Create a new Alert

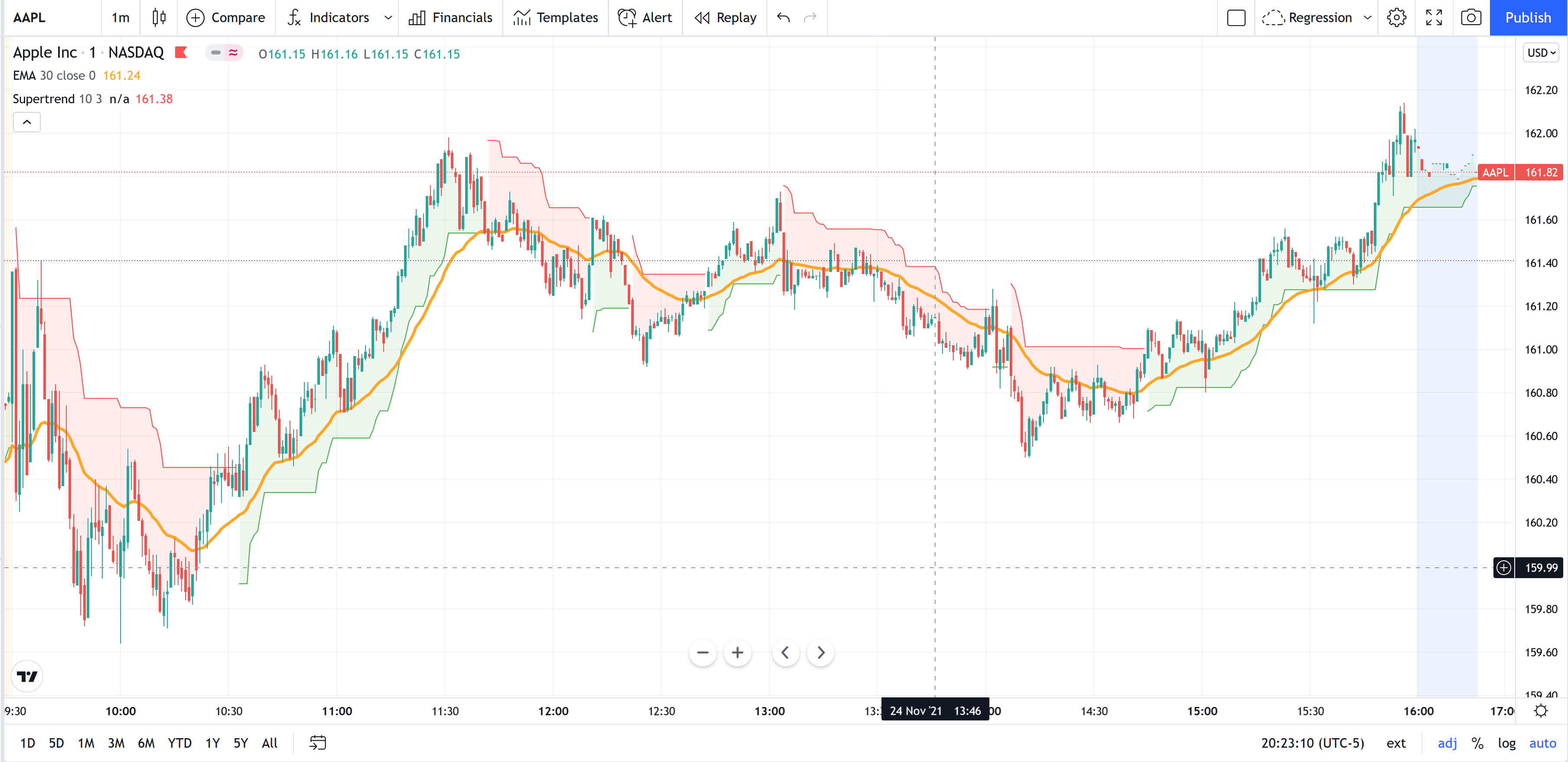point(645,18)
